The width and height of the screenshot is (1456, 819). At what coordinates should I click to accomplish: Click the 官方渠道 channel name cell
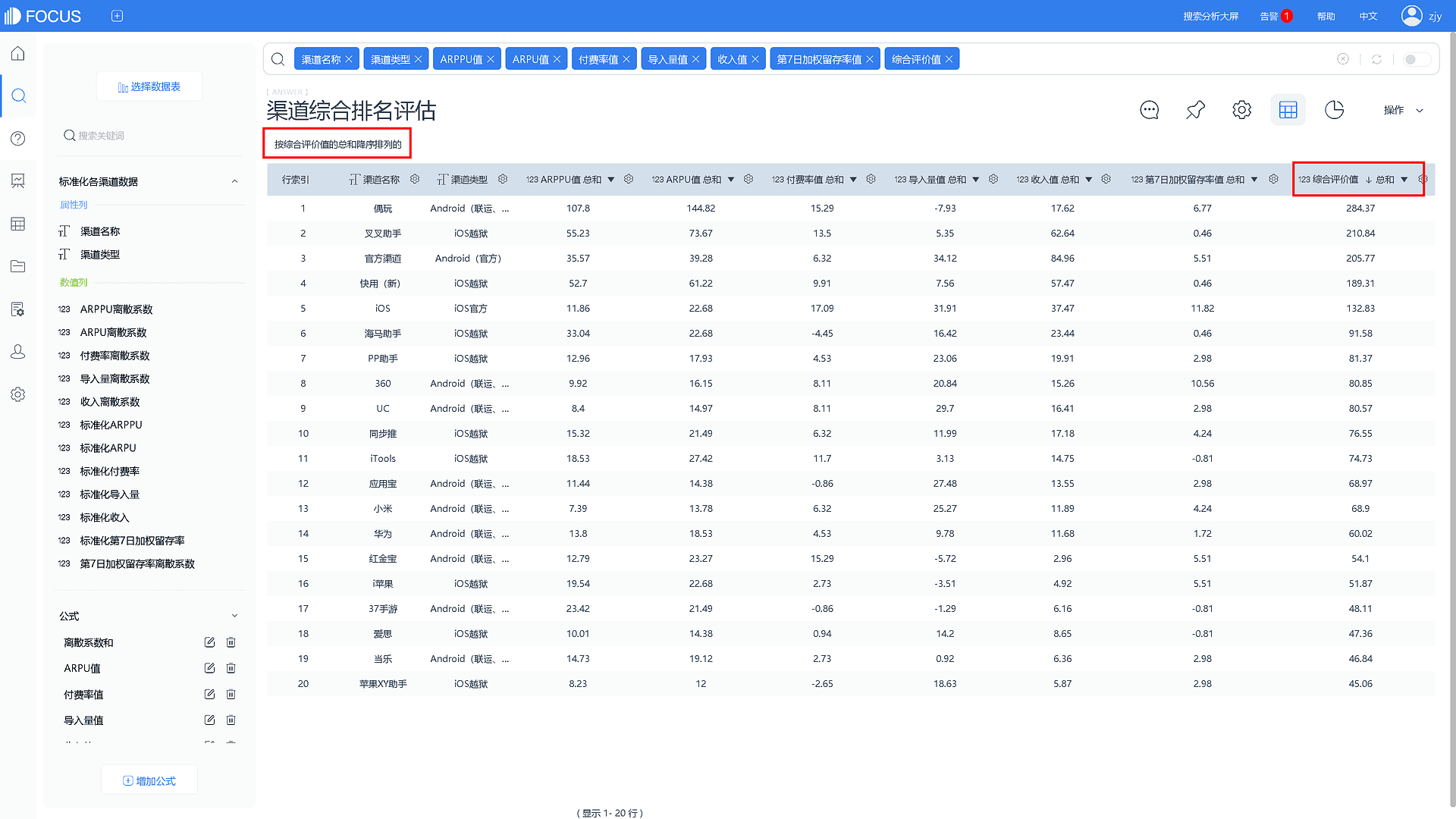(383, 258)
